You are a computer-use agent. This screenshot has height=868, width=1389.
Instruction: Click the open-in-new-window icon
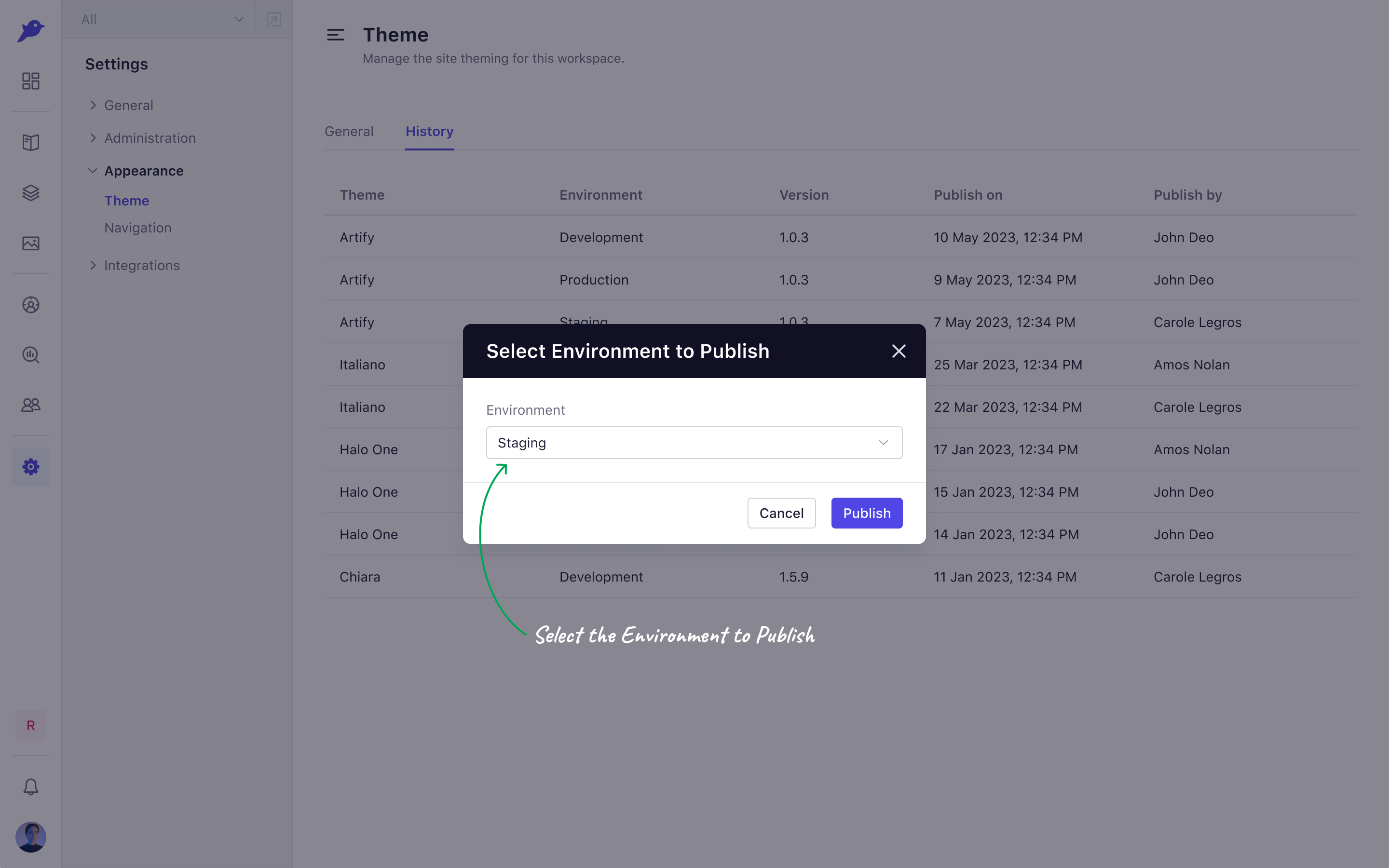pyautogui.click(x=274, y=19)
